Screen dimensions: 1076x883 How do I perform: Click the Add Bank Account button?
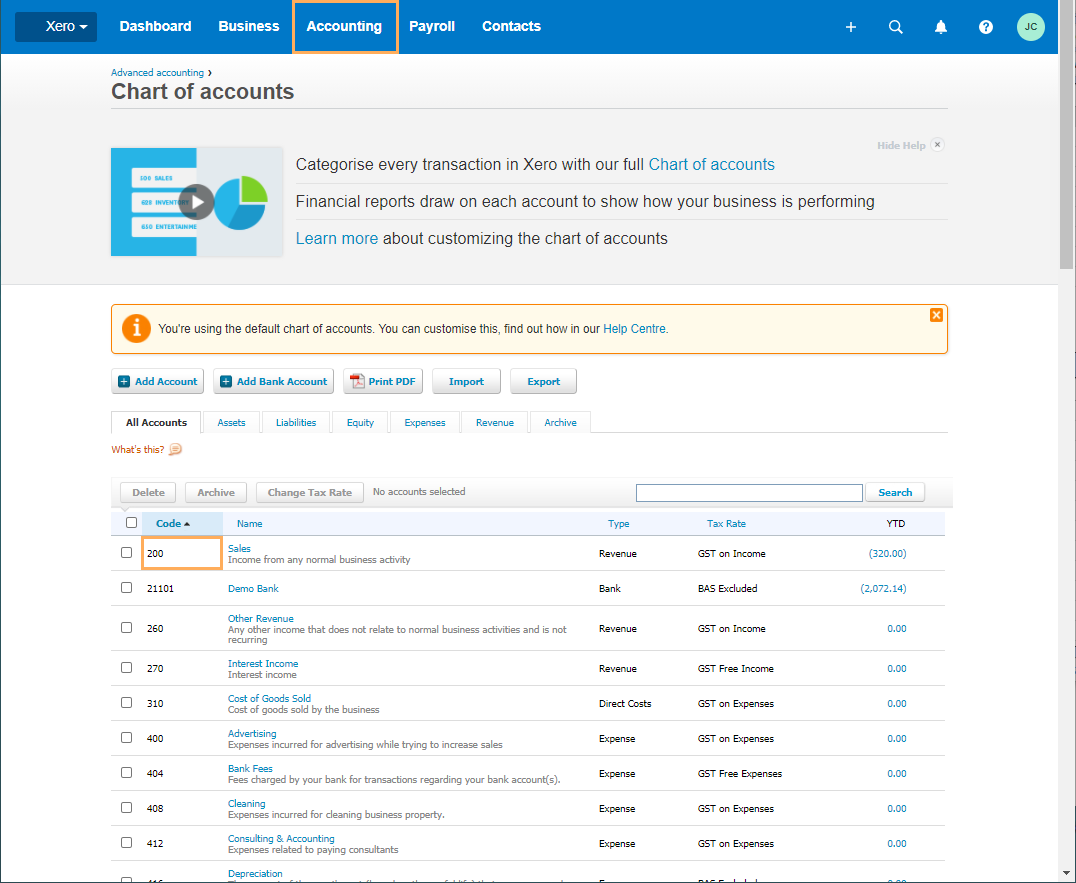[x=274, y=381]
